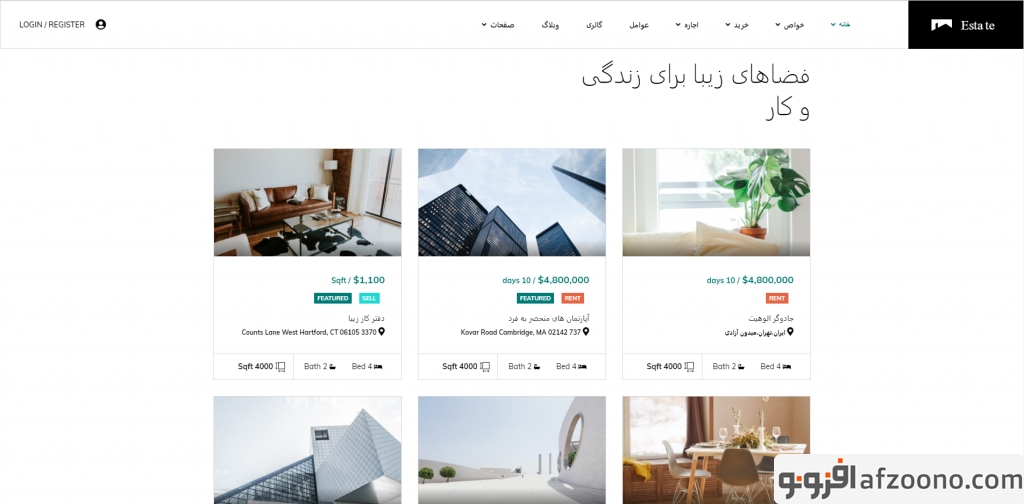Viewport: 1024px width, 504px height.
Task: Click Sqft area icon on the plant listing
Action: point(689,367)
